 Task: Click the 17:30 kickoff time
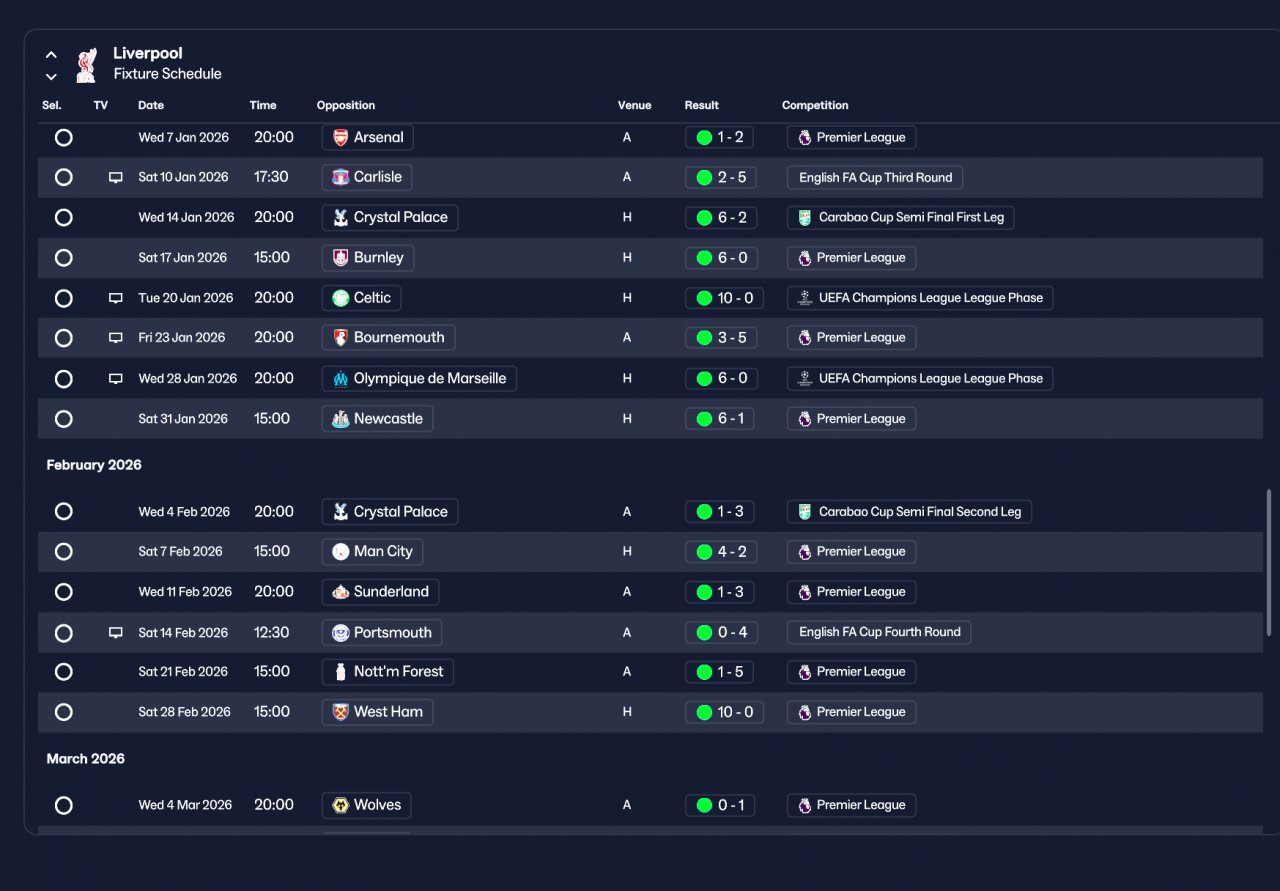[271, 177]
